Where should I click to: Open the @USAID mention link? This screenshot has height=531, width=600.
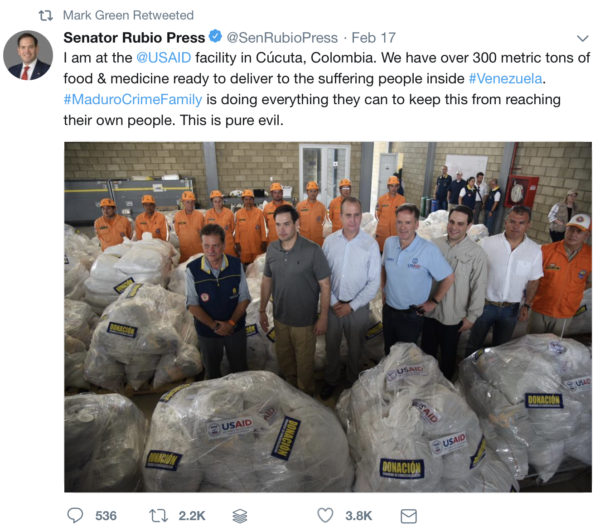(163, 58)
